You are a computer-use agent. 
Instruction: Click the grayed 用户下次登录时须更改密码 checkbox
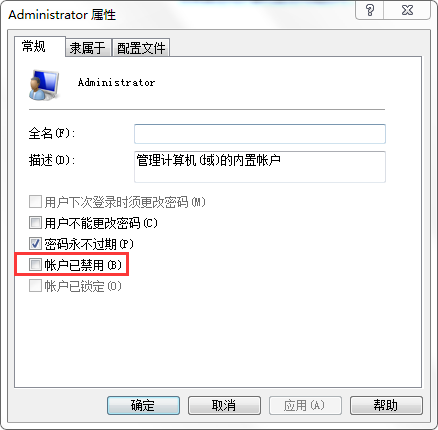click(x=35, y=202)
